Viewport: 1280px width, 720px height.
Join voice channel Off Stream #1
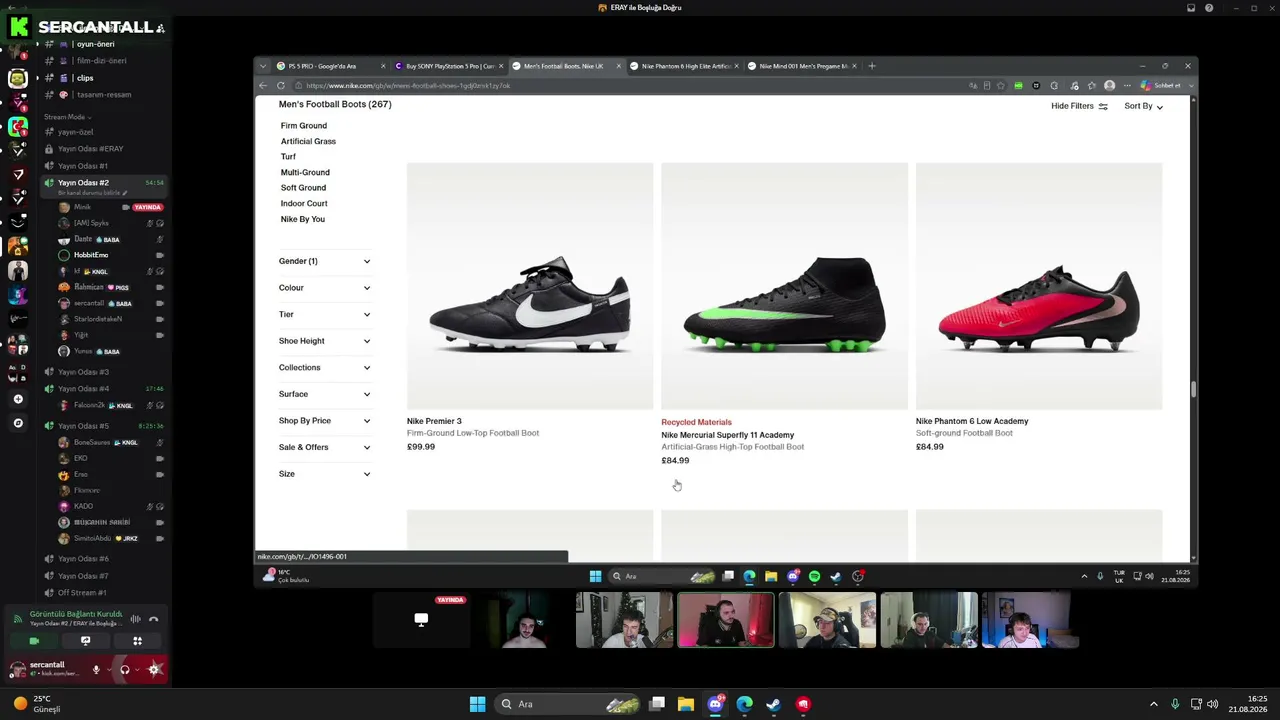click(x=82, y=593)
